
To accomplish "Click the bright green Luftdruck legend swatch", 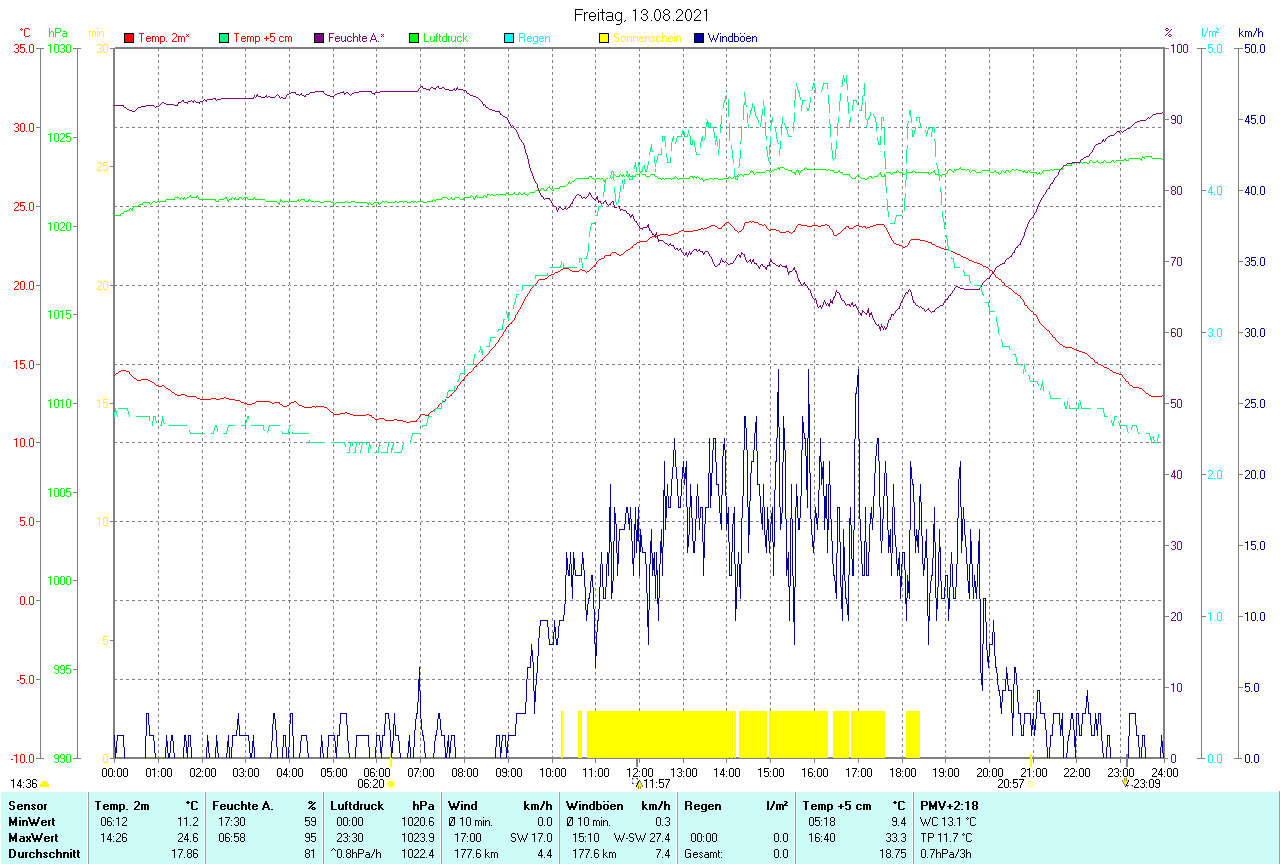I will [x=414, y=38].
